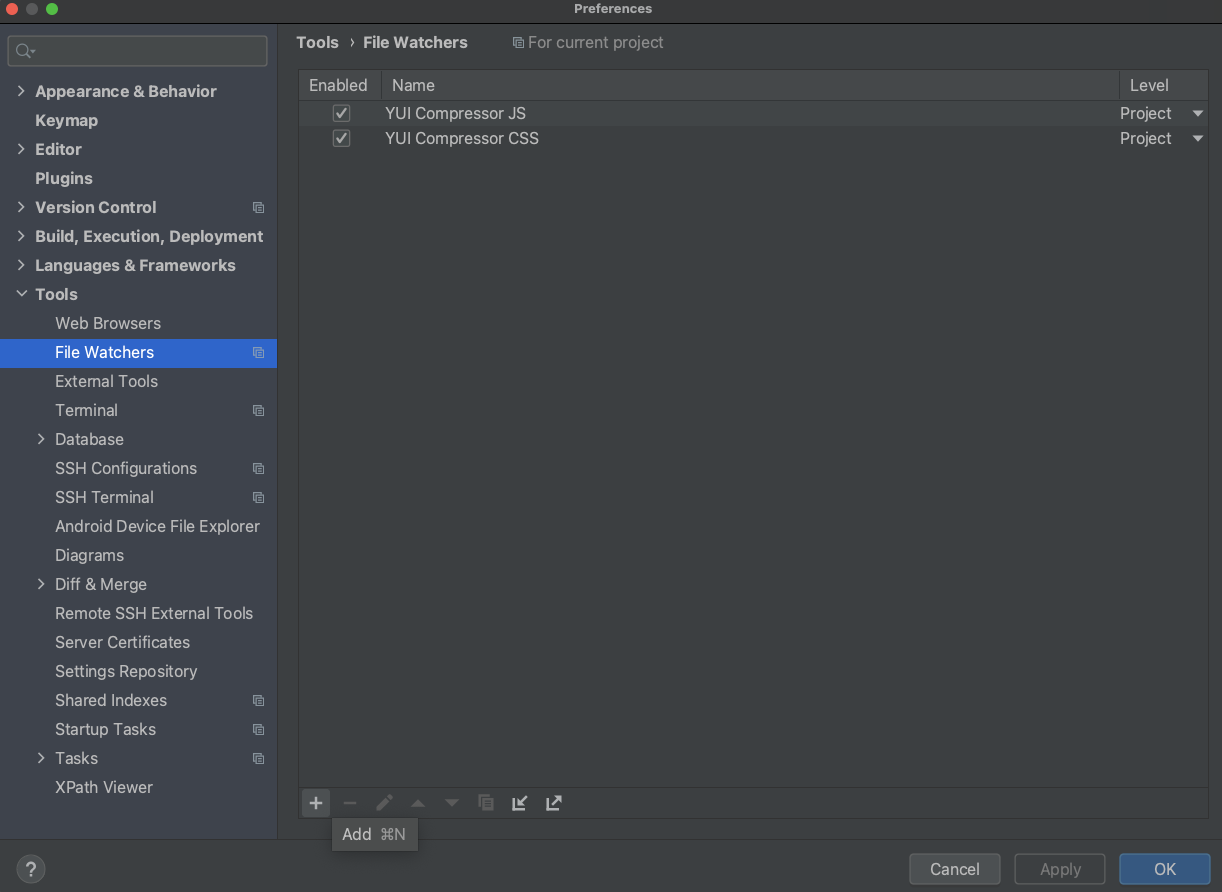Select the YUI Compressor JS row name

tap(455, 113)
